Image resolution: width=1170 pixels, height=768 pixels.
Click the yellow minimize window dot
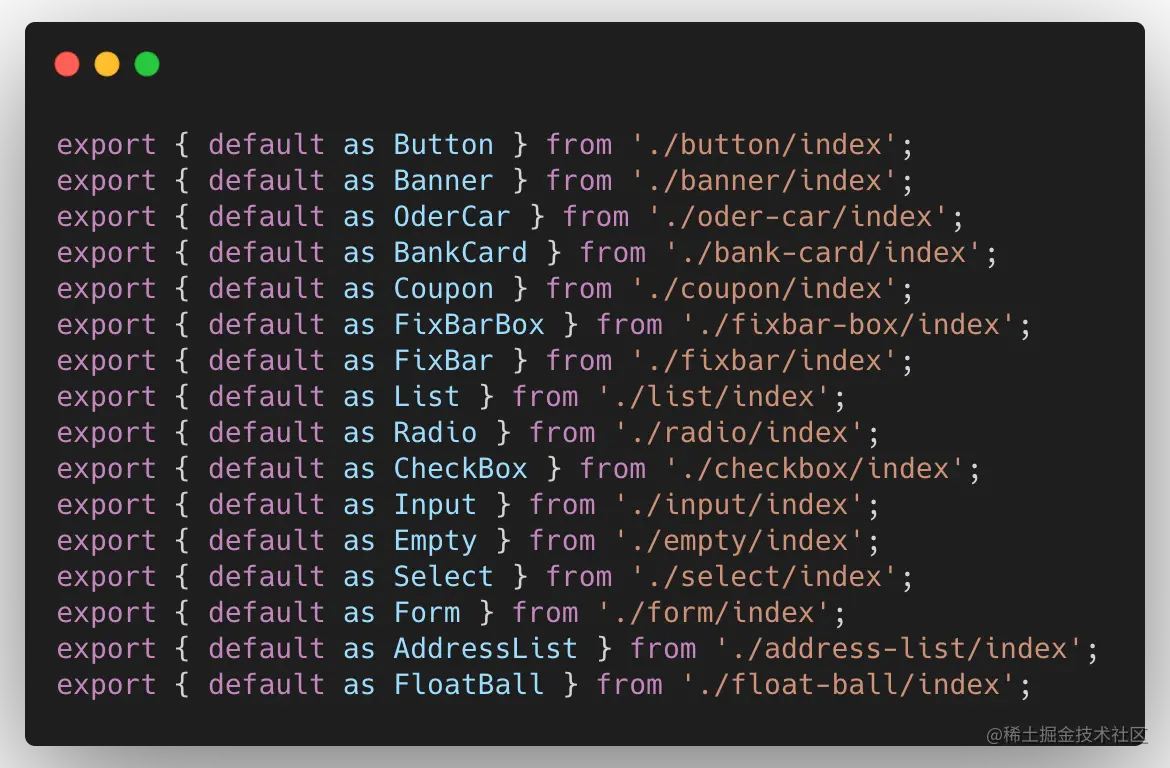click(107, 65)
